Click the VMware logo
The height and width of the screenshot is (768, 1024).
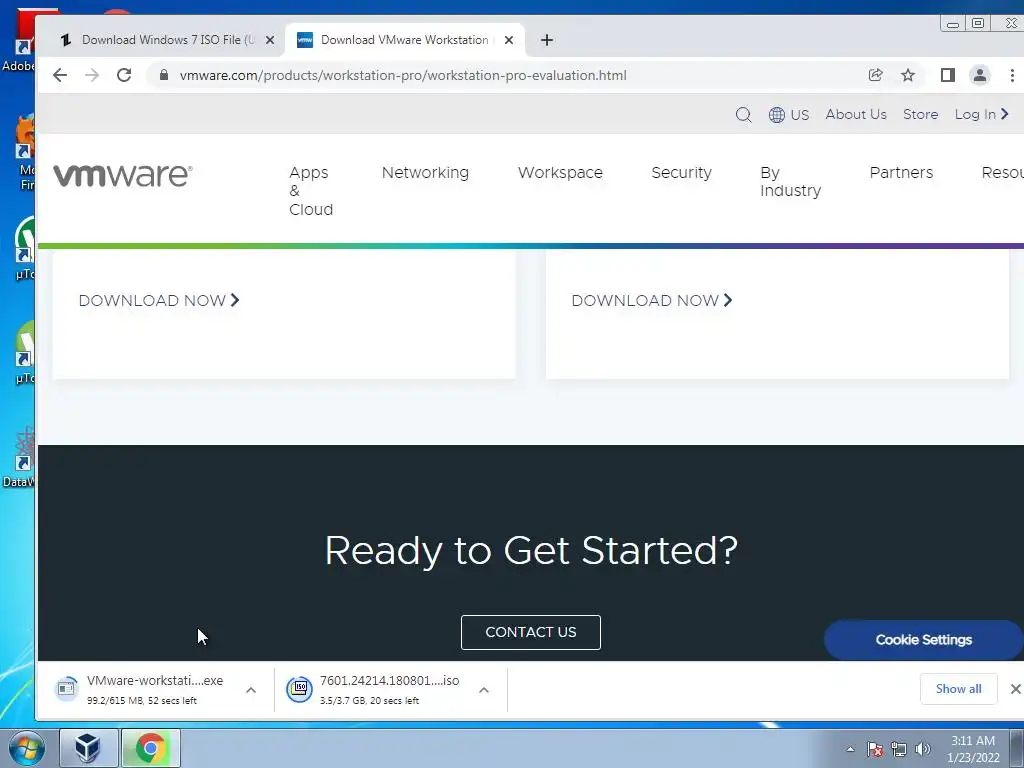pyautogui.click(x=123, y=175)
